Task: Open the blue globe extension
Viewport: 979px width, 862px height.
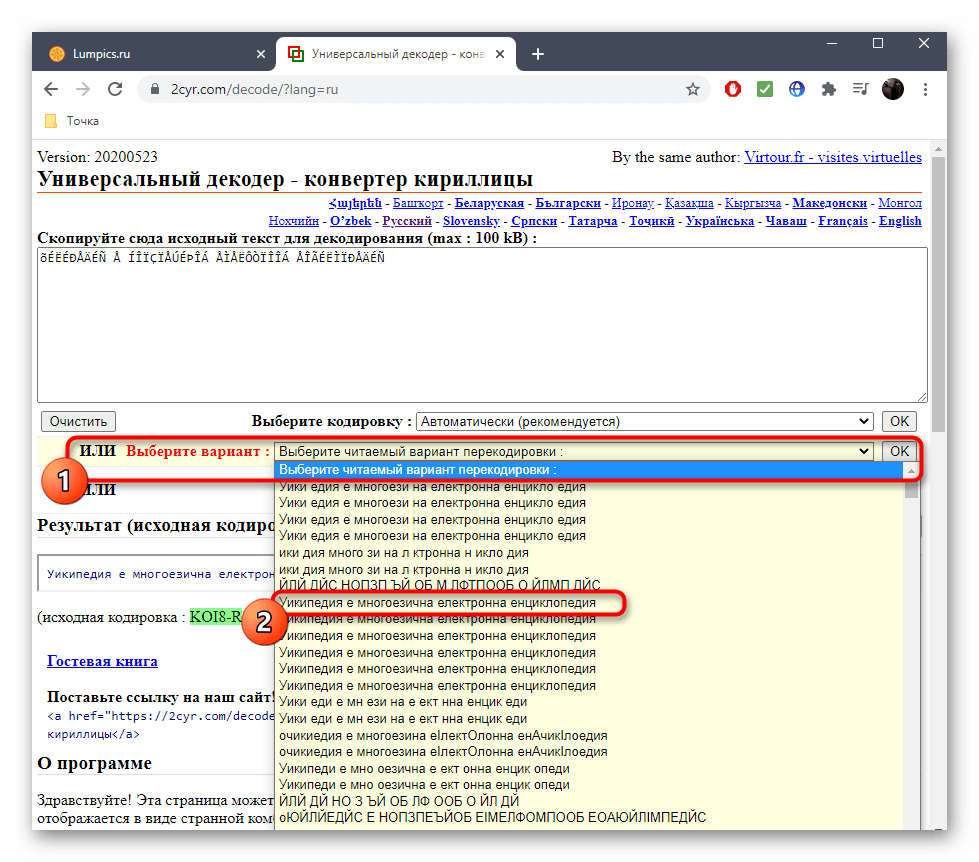Action: tap(796, 89)
